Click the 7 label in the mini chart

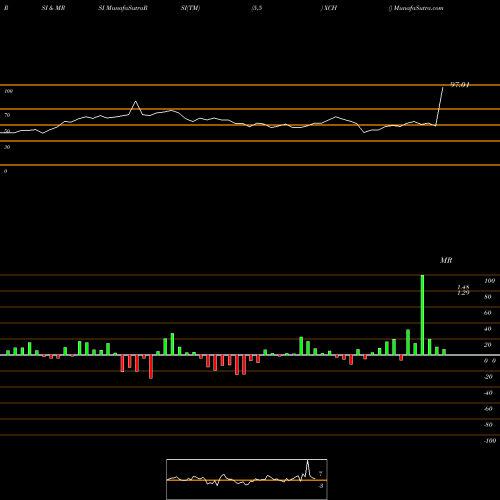pos(320,473)
